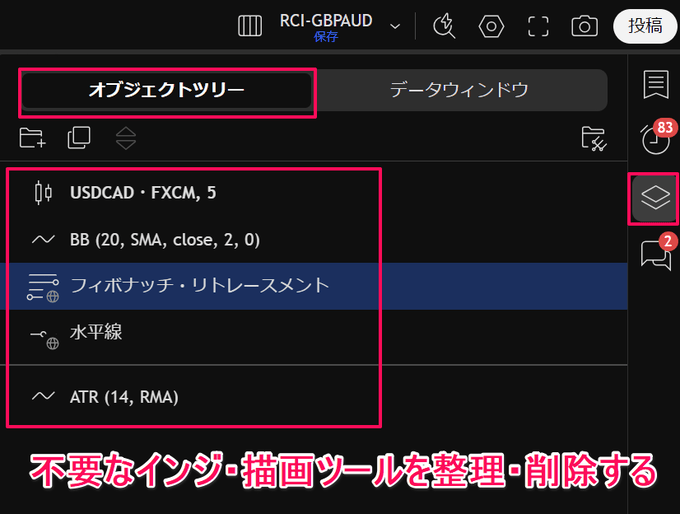Click the candlestick icon beside USDCAD
This screenshot has width=680, height=514.
(43, 193)
